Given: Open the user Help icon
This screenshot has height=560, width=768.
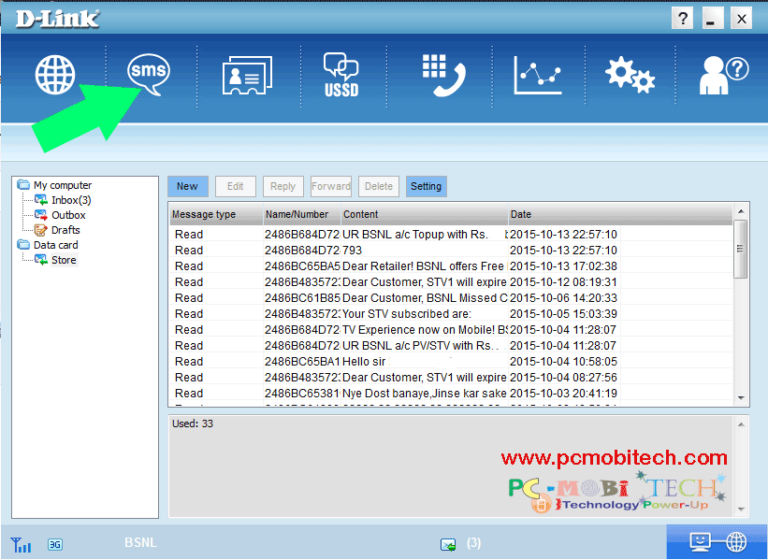Looking at the screenshot, I should click(723, 75).
